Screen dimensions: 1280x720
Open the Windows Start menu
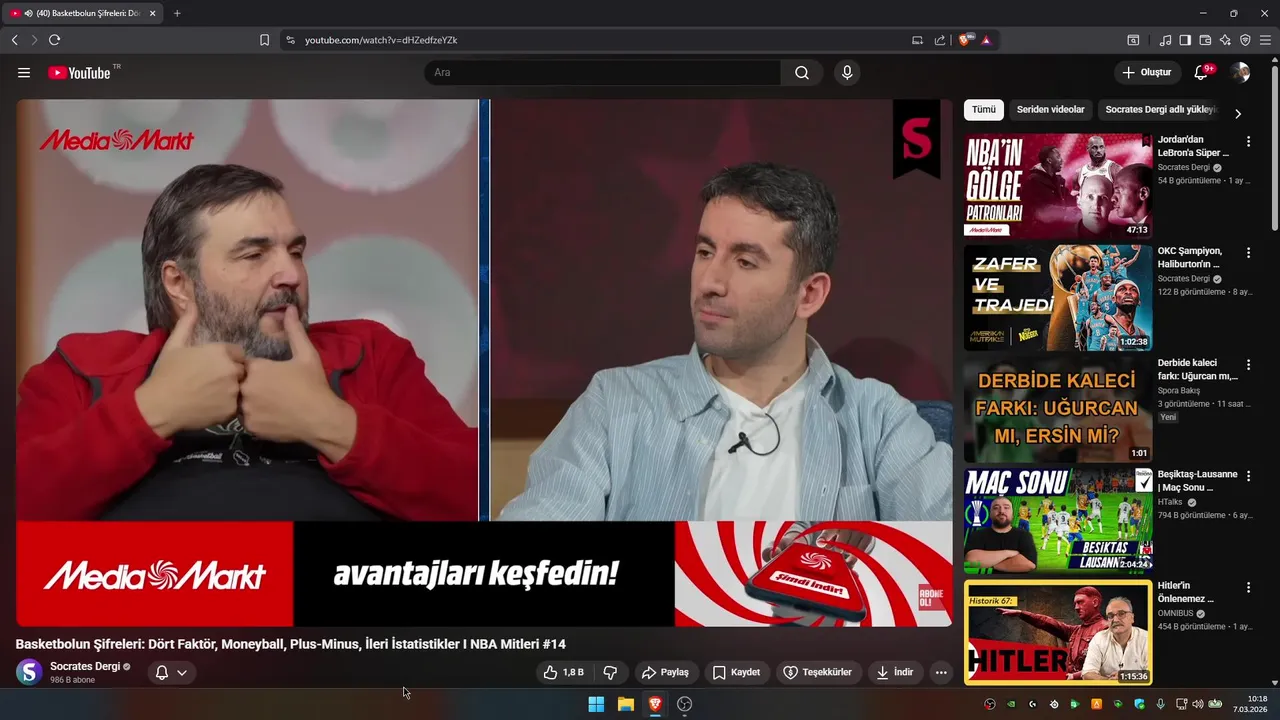click(x=596, y=704)
